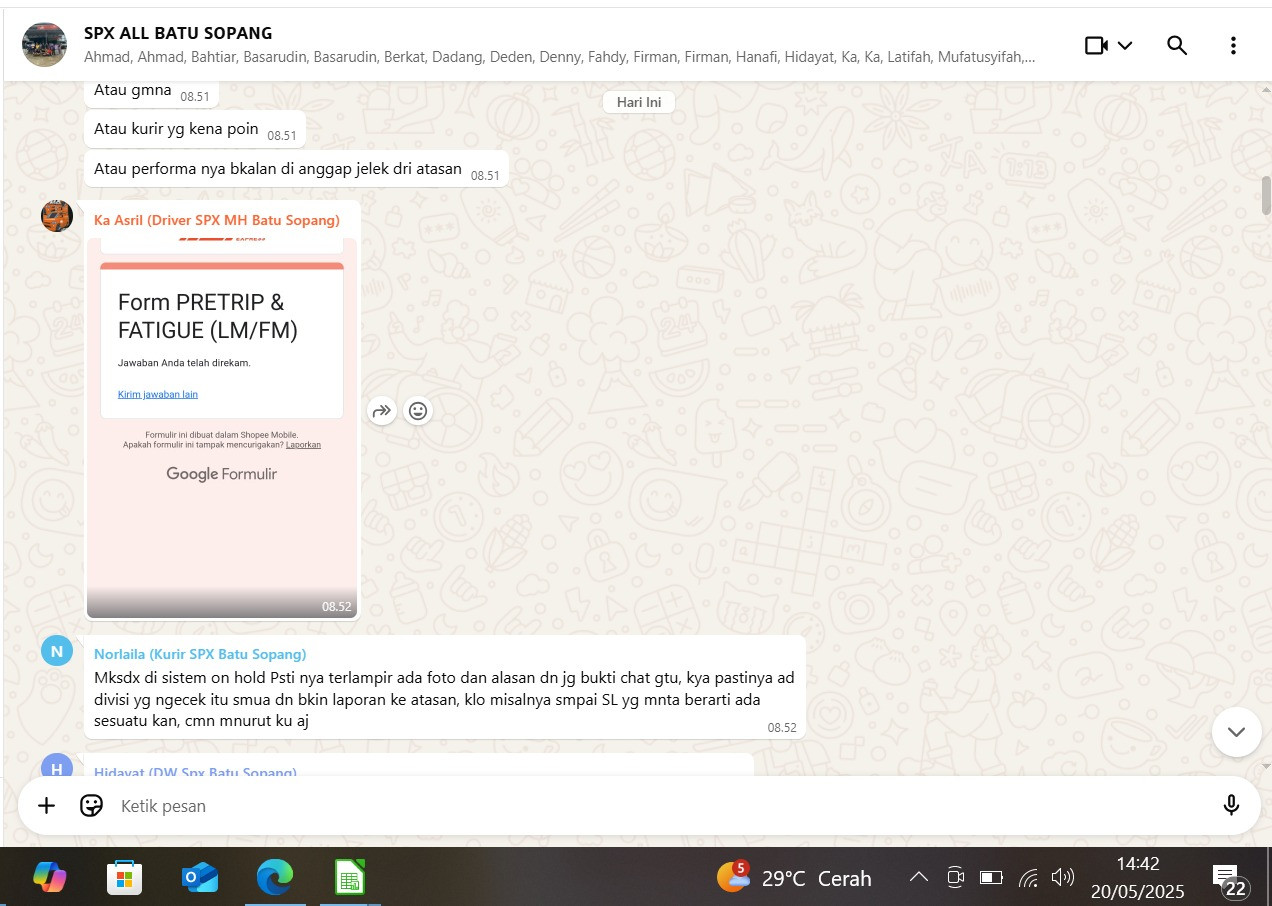
Task: Check the battery status tray icon
Action: pos(991,878)
